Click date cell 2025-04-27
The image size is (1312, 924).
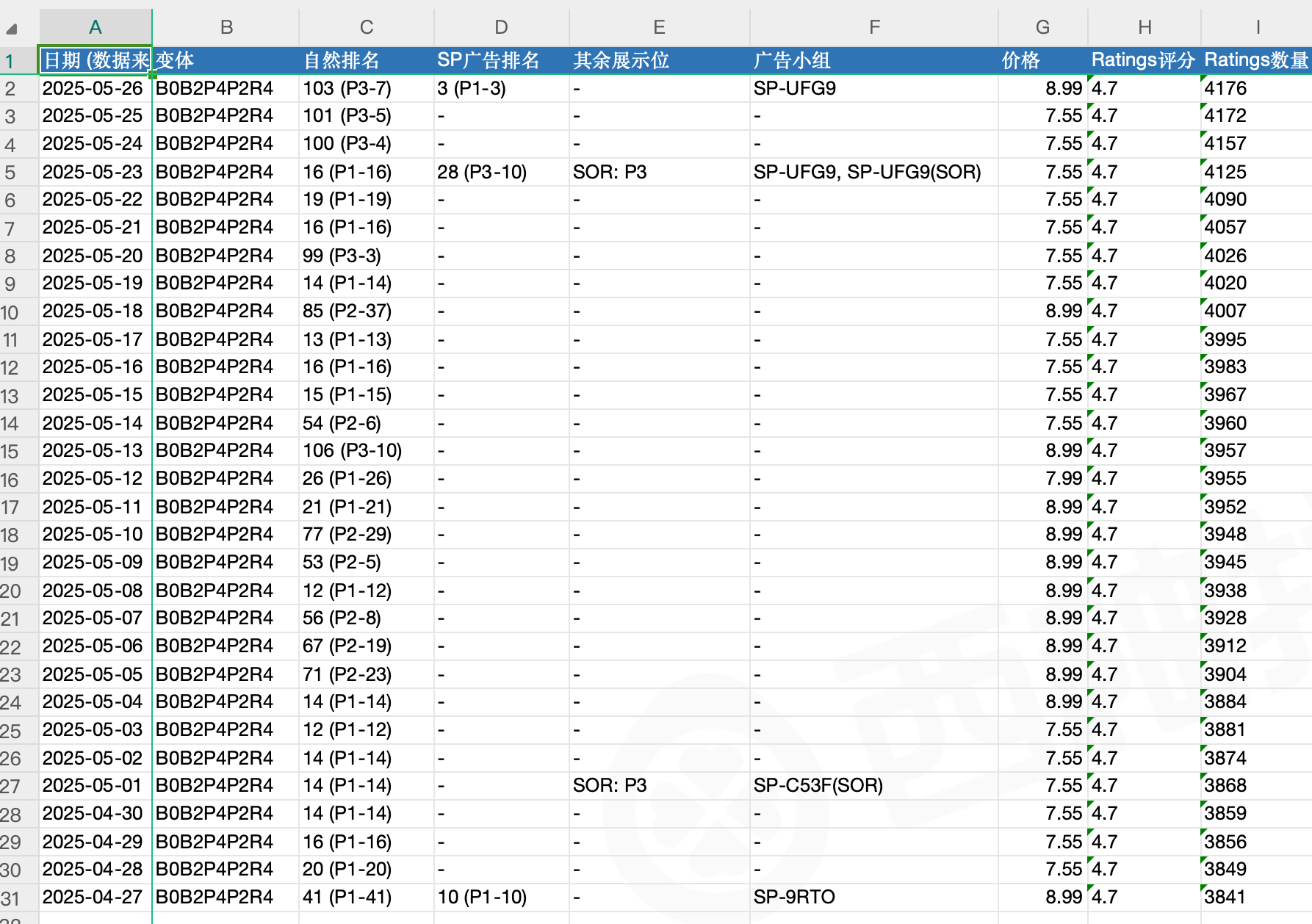[x=95, y=898]
